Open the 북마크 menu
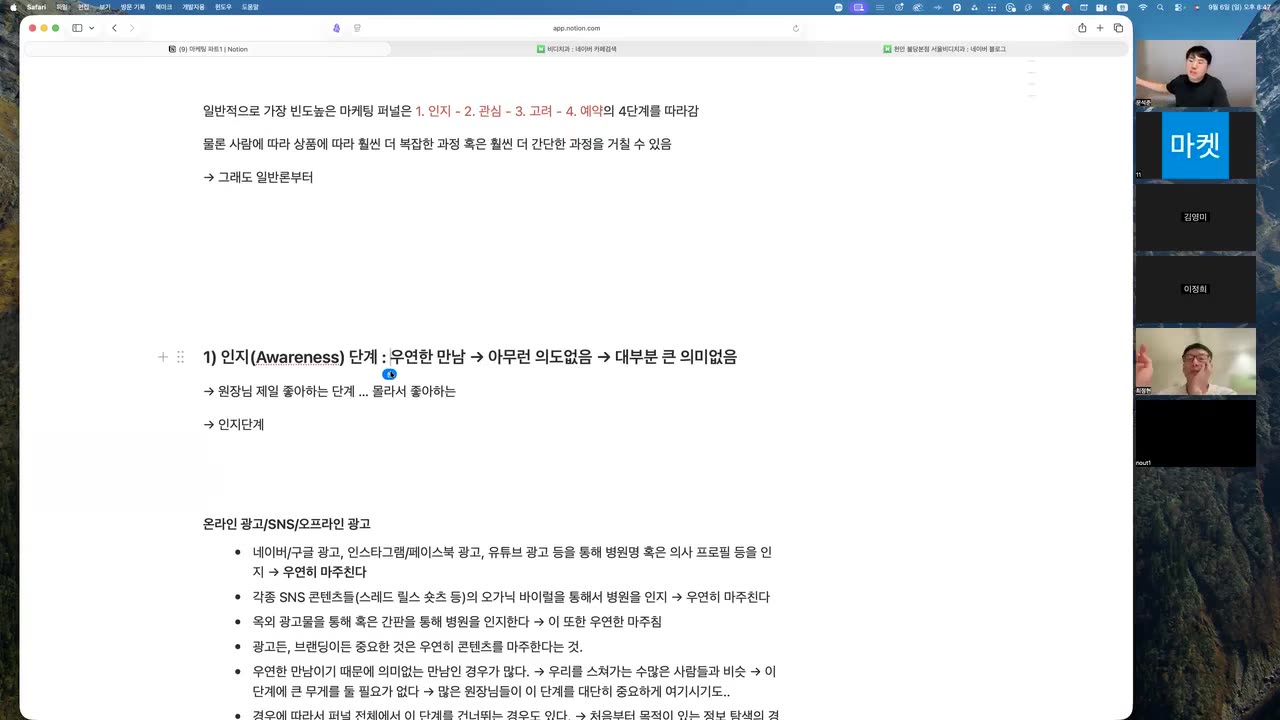 click(163, 6)
